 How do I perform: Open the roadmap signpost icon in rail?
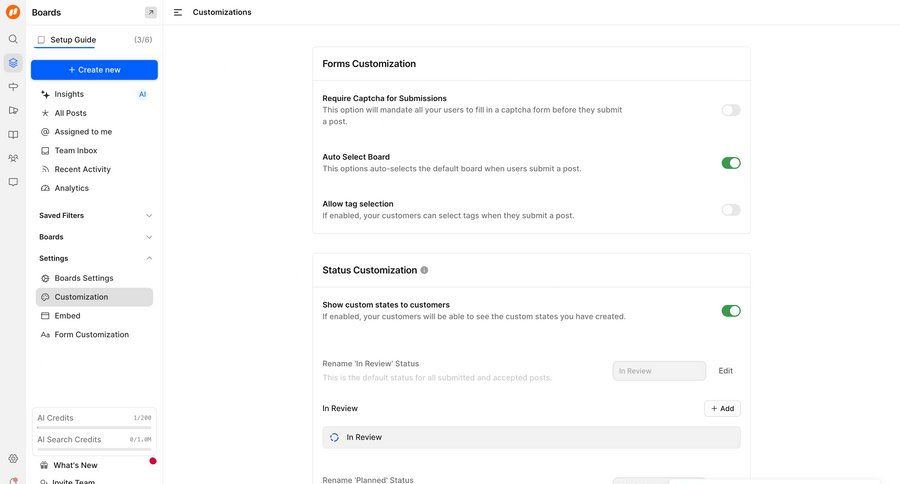coord(13,87)
